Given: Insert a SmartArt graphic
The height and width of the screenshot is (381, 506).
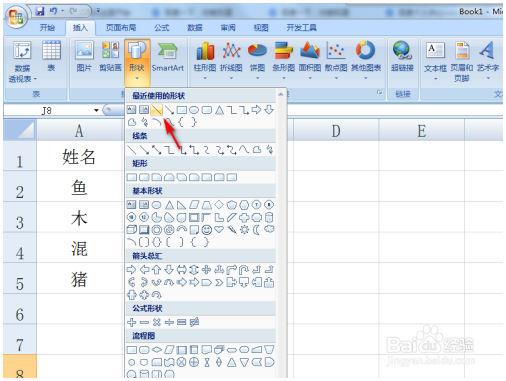Looking at the screenshot, I should (168, 57).
